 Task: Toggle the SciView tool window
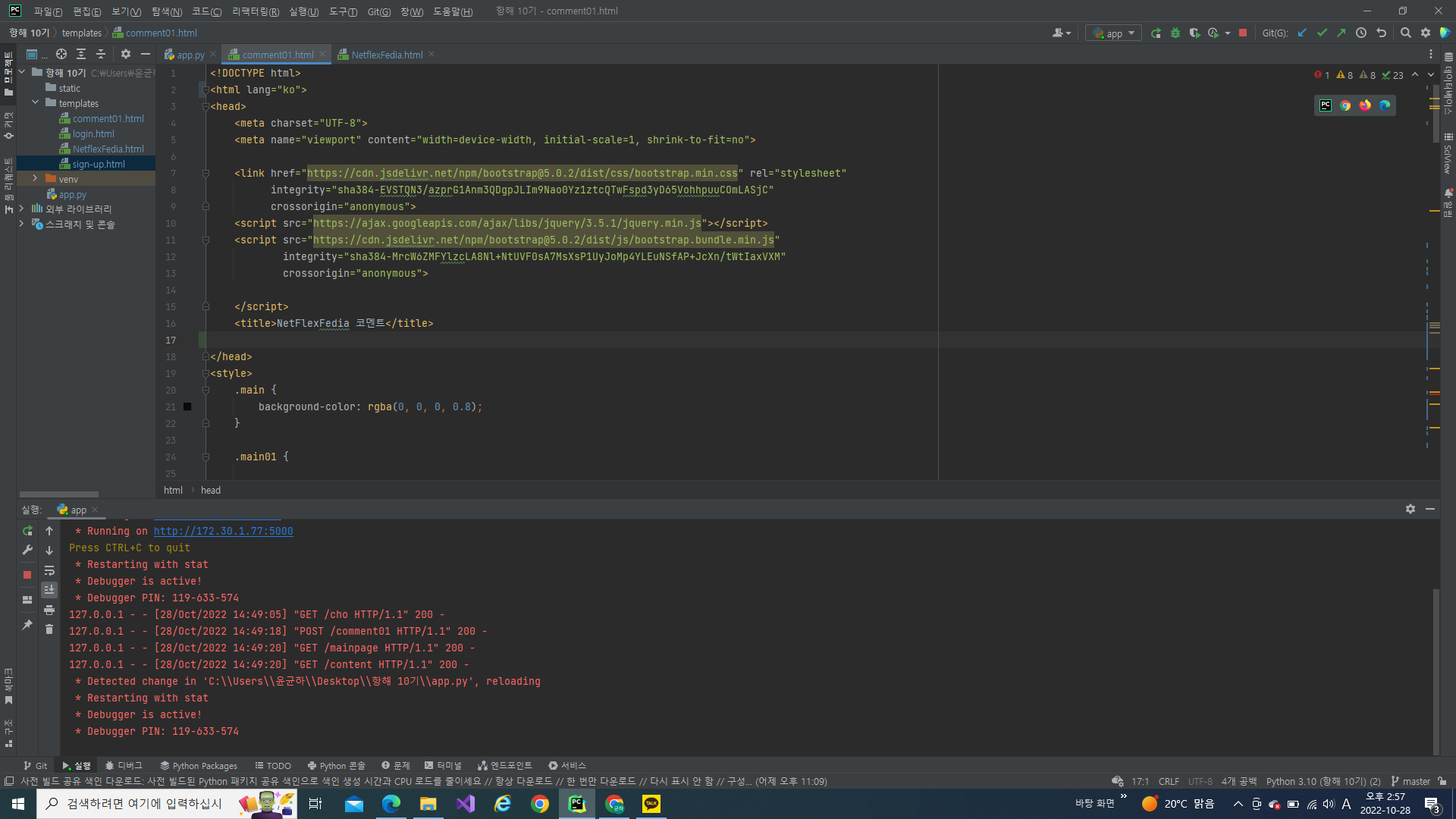click(1448, 153)
